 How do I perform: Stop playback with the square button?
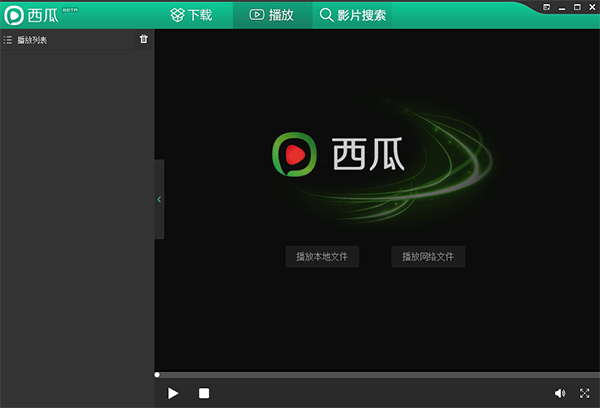coord(204,393)
